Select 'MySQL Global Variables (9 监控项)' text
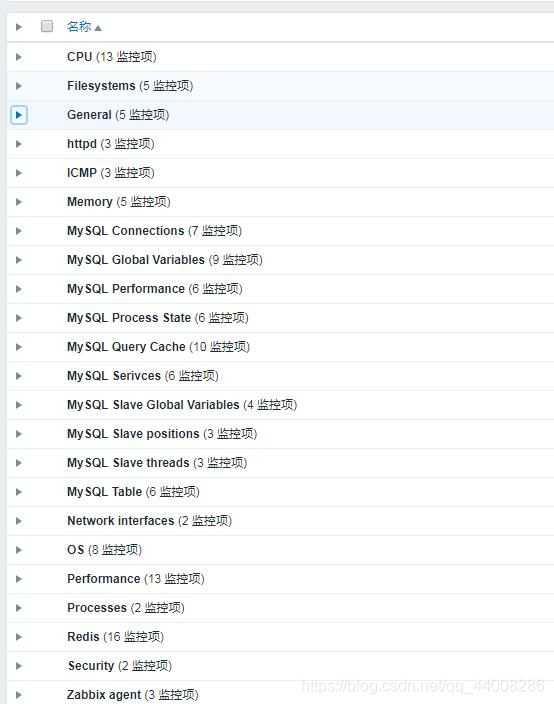This screenshot has height=704, width=554. [x=165, y=260]
